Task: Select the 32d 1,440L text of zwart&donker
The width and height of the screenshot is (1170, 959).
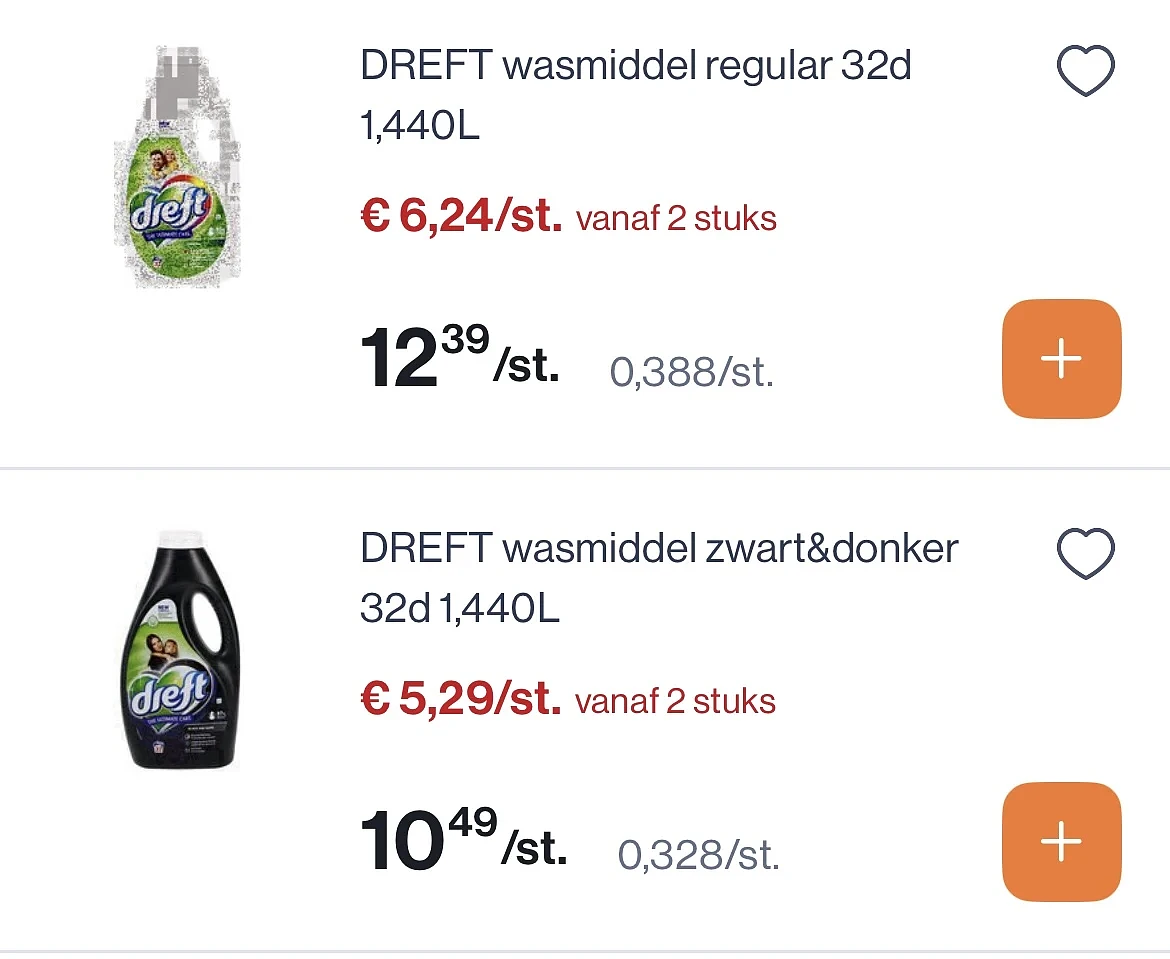Action: click(x=460, y=608)
